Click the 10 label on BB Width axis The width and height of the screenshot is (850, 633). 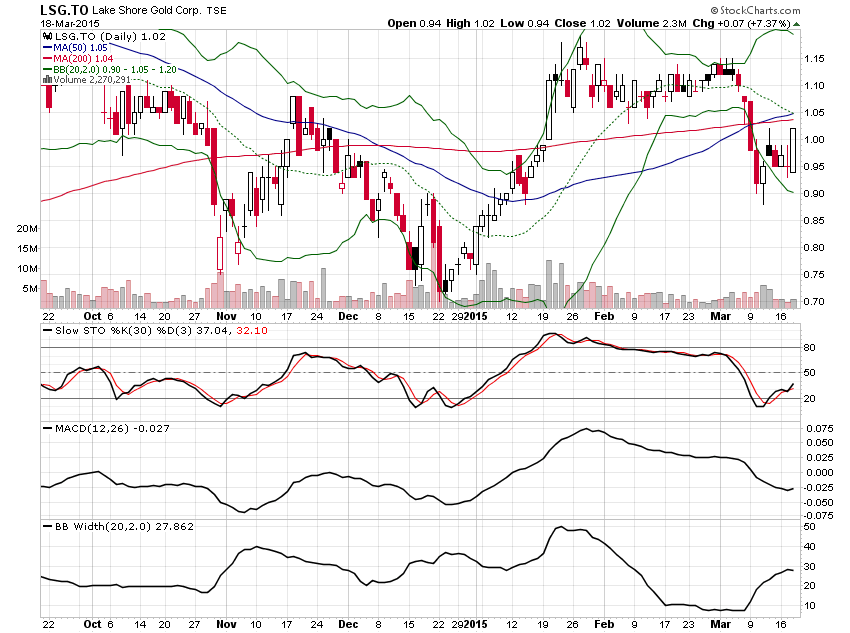pyautogui.click(x=809, y=605)
